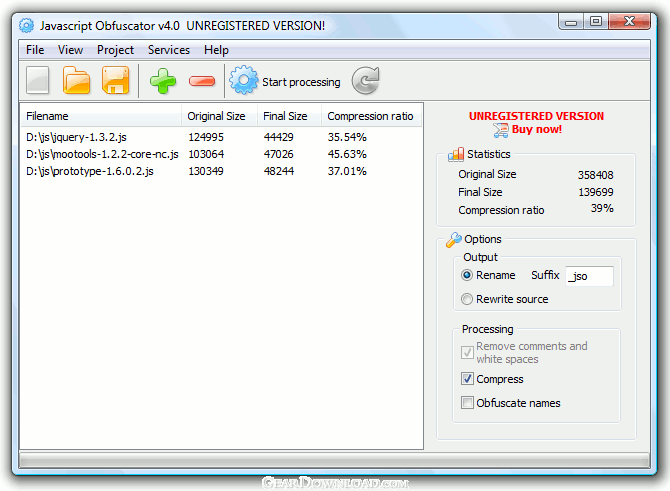The width and height of the screenshot is (670, 491).
Task: Click final size value 47026
Action: click(279, 154)
